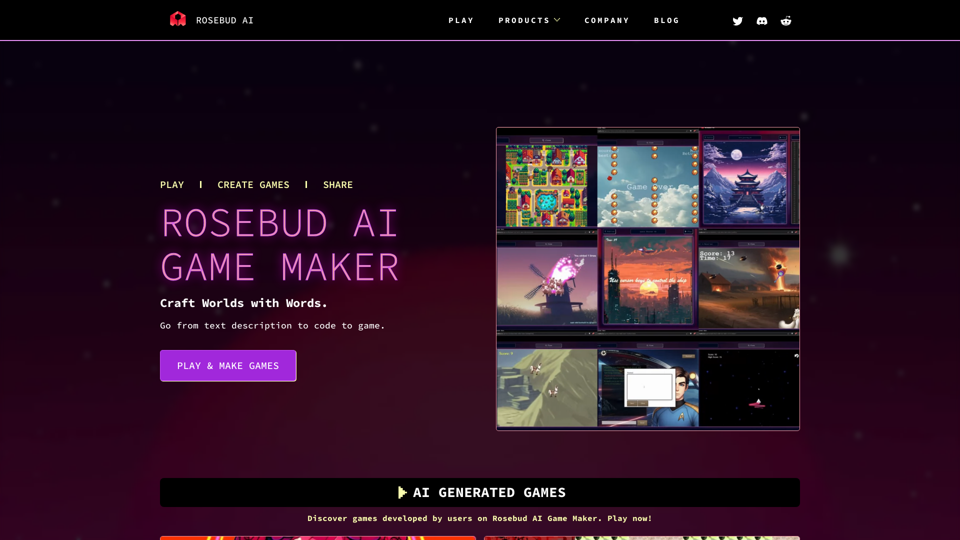Click the CREATE GAMES tagline text

pos(253,185)
